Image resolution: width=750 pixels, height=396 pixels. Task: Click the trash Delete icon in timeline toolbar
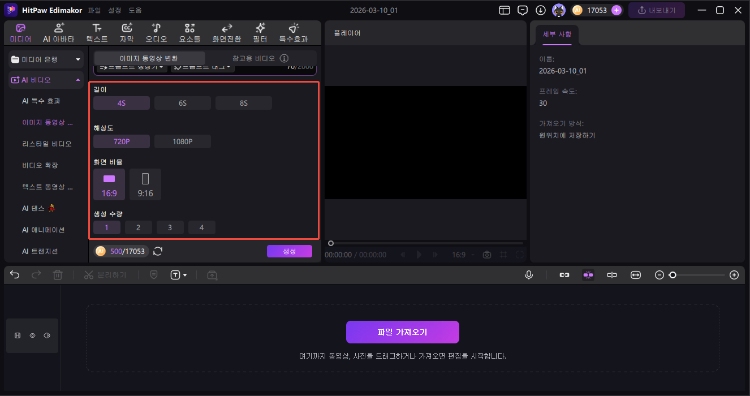tap(58, 275)
